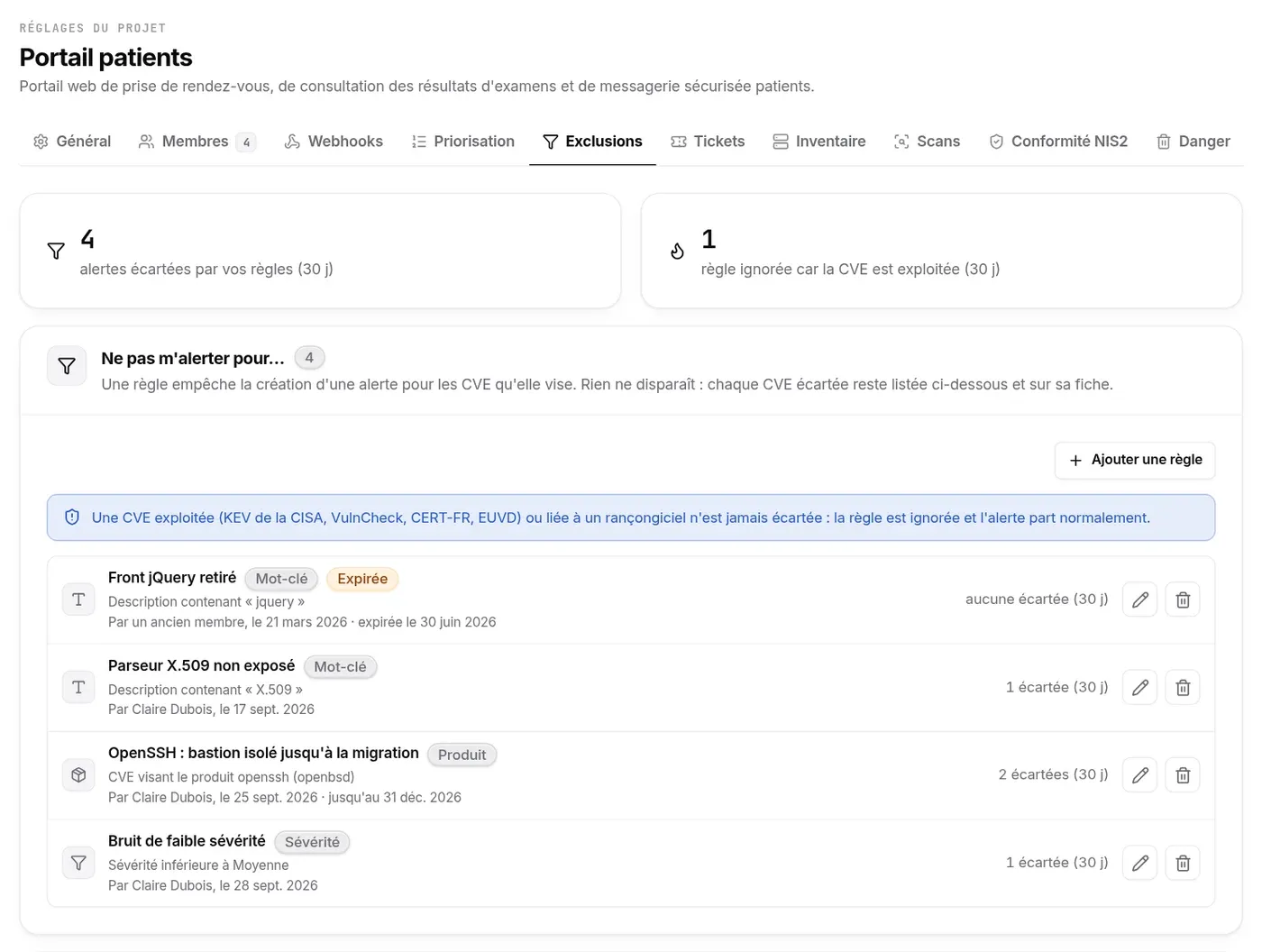Click the shield icon in the blue KEV notice

(72, 517)
